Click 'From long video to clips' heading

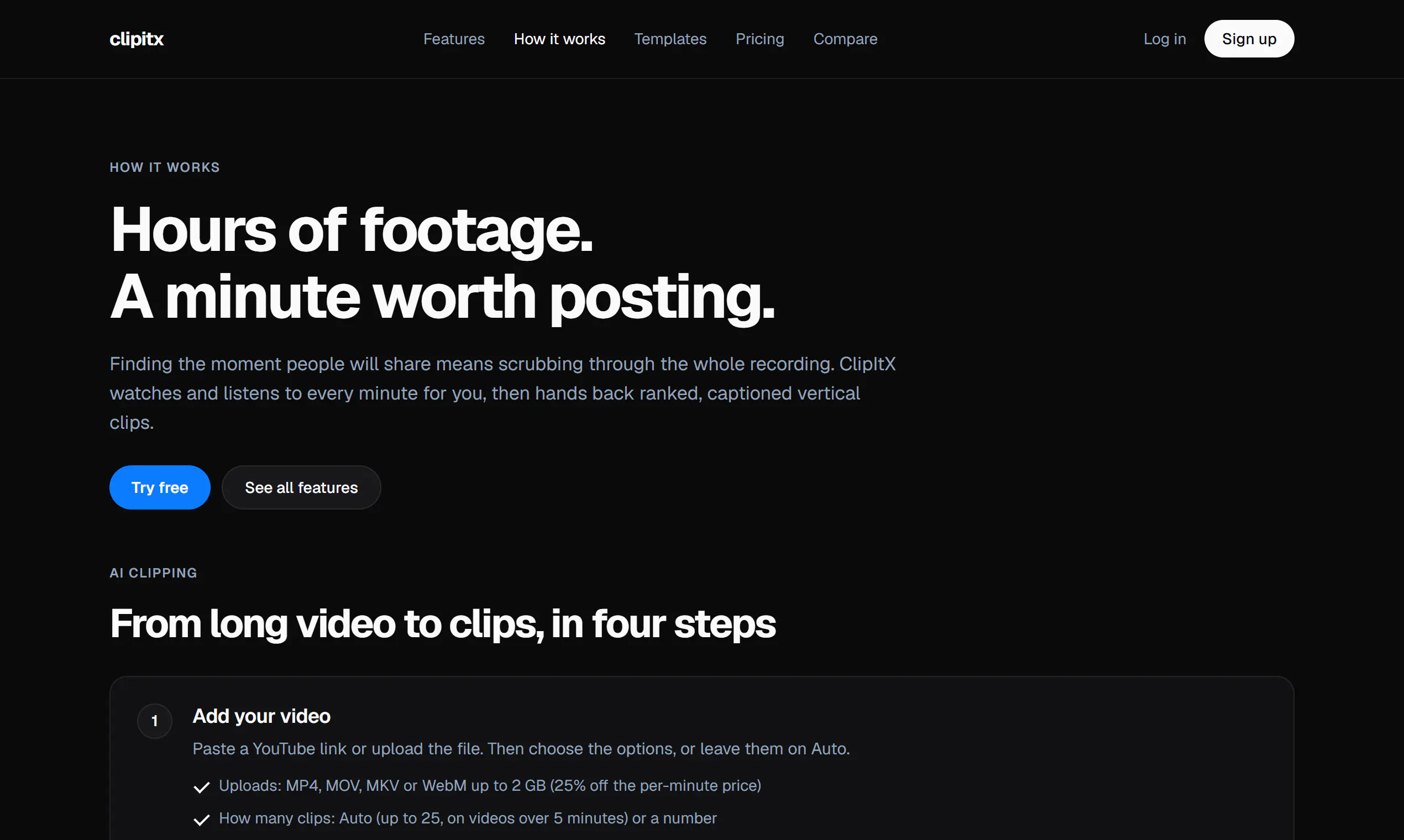click(x=442, y=623)
